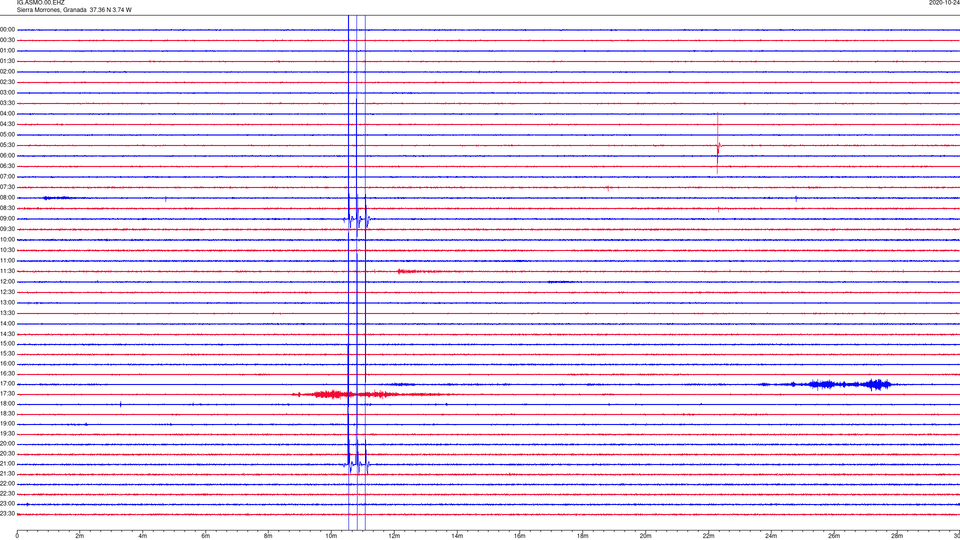Image resolution: width=960 pixels, height=540 pixels.
Task: Select the 08:30 trace label
Action: (7, 208)
